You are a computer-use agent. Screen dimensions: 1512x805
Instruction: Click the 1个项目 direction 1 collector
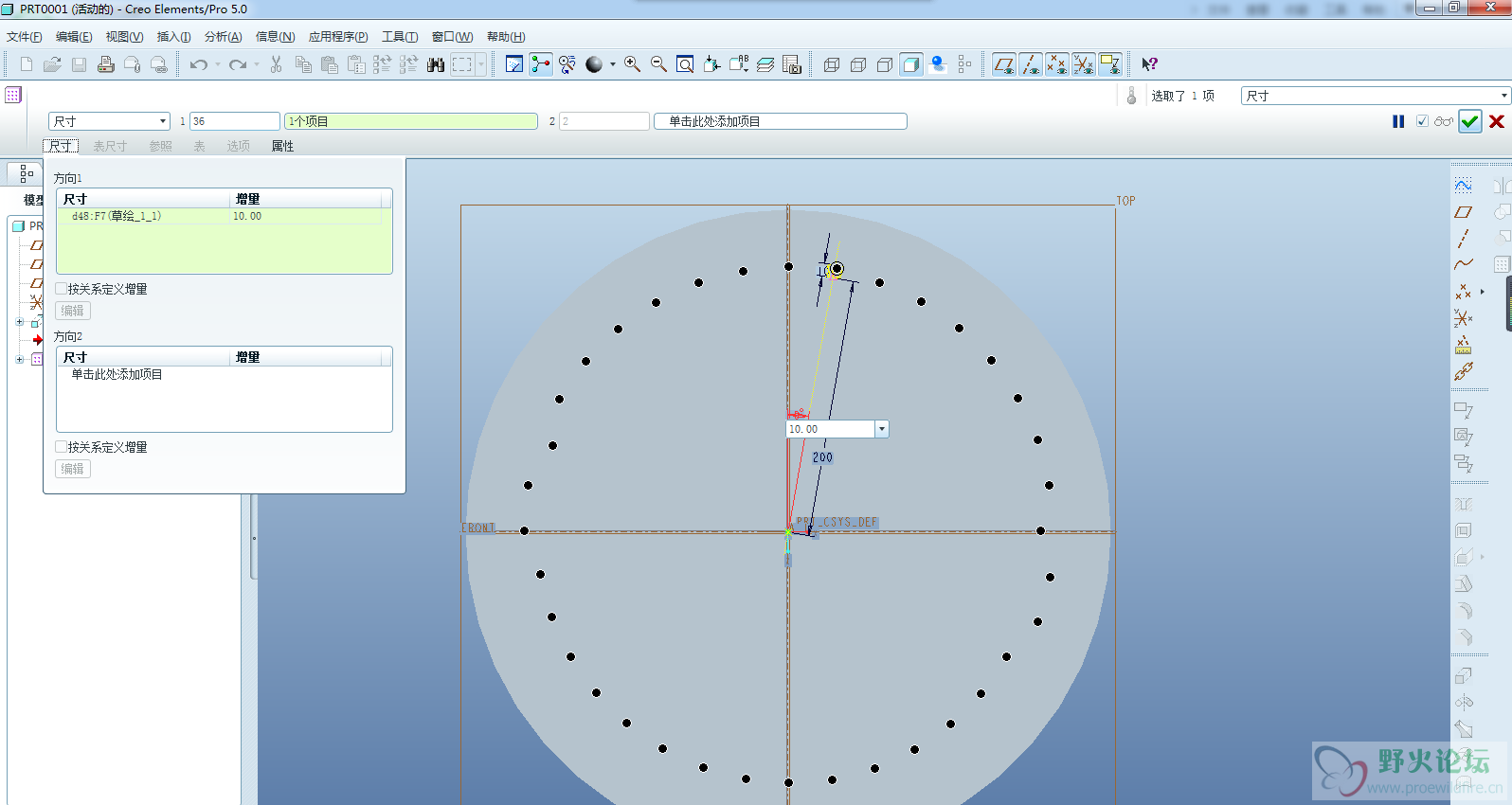point(411,121)
